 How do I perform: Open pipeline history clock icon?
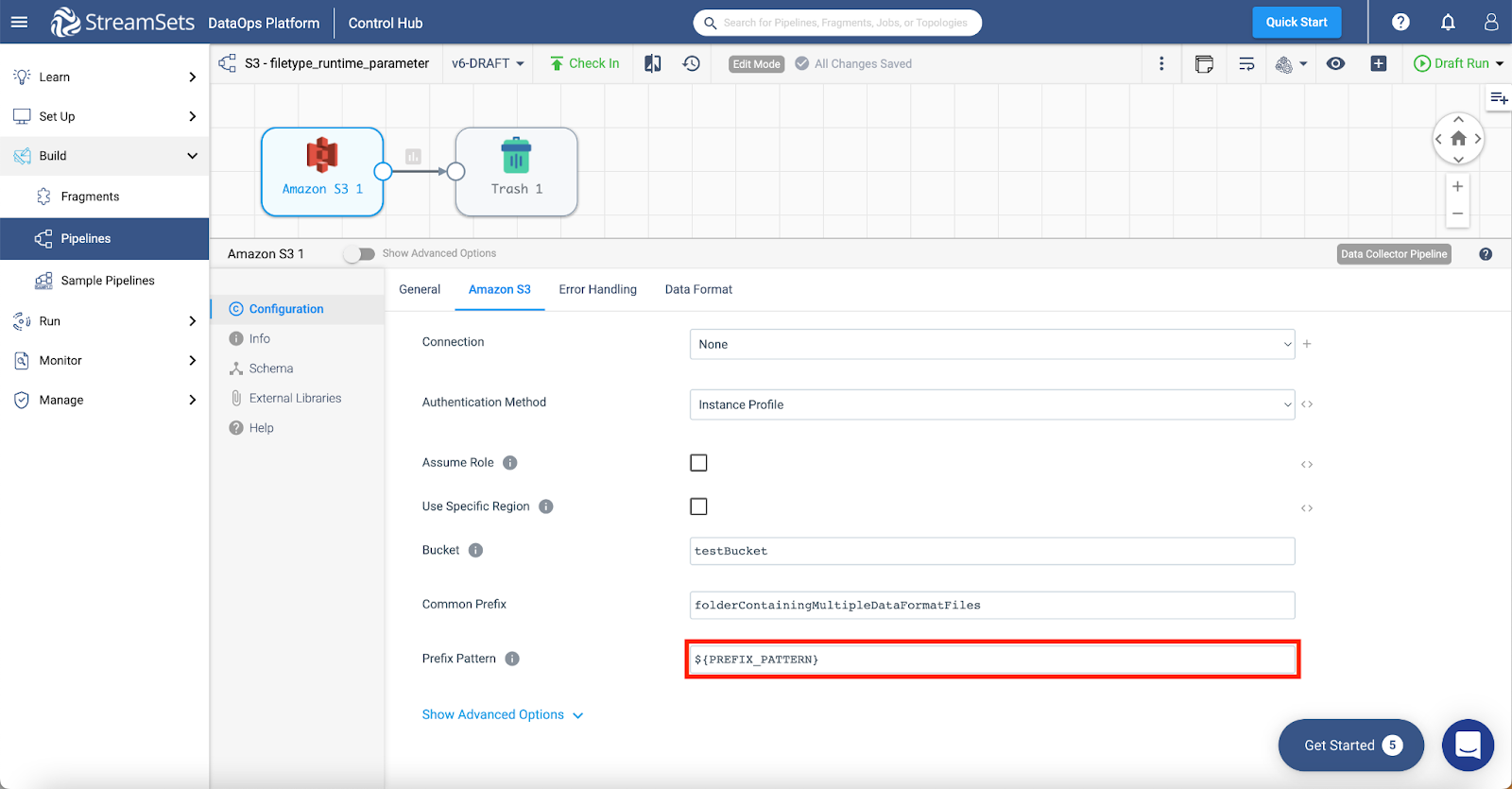pyautogui.click(x=692, y=63)
